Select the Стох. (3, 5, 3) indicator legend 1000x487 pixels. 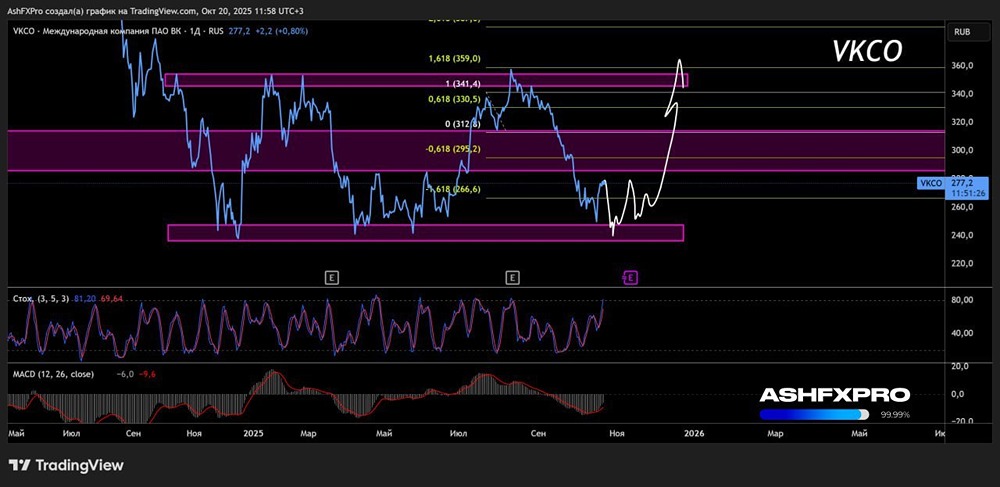[x=41, y=298]
